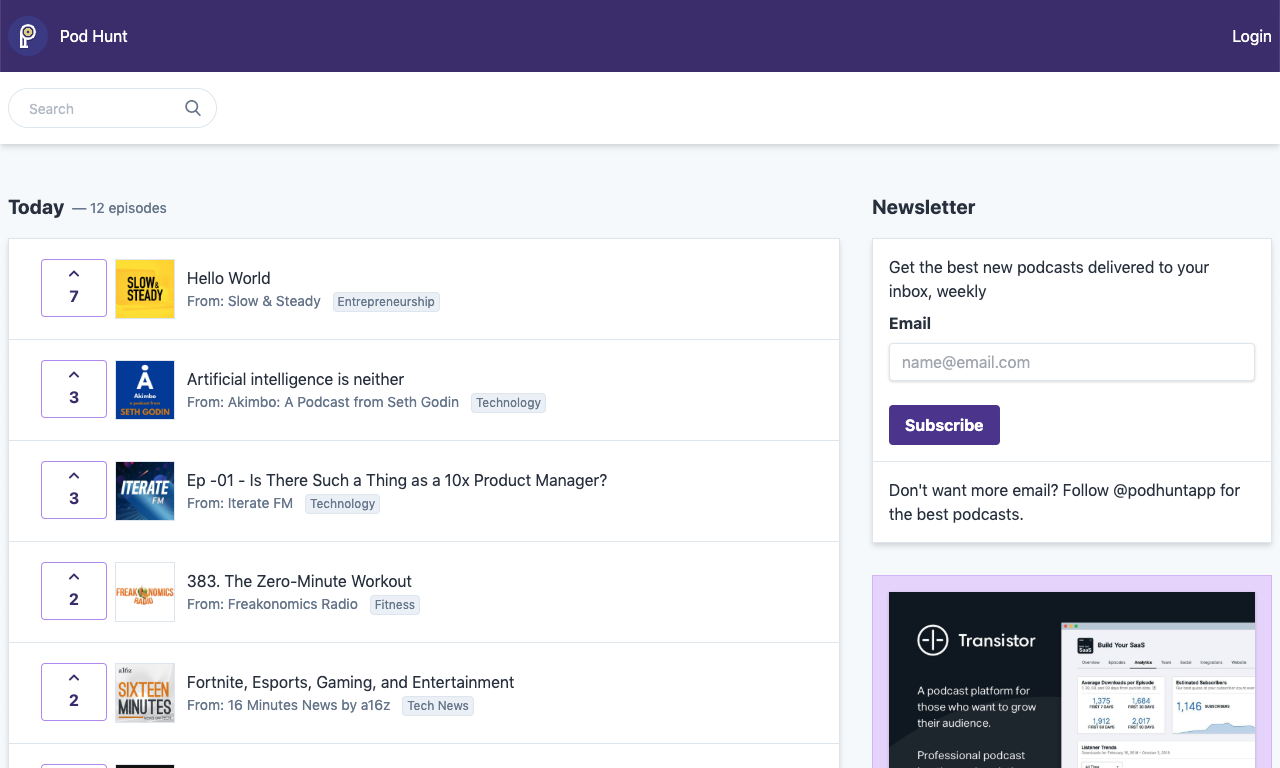The image size is (1280, 768).
Task: Upvote Artificial intelligence is neither episode
Action: click(x=74, y=389)
